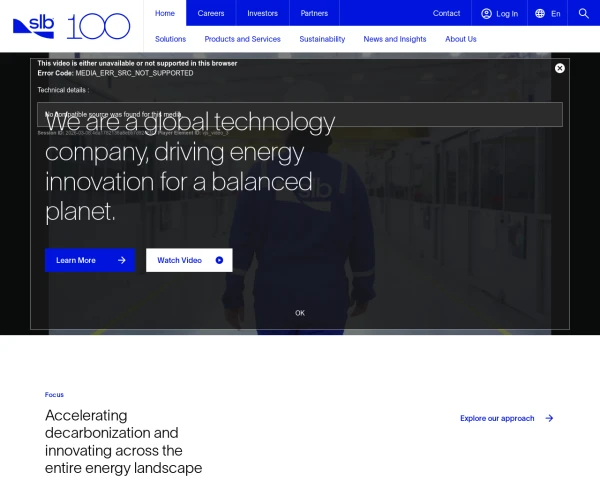600x480 pixels.
Task: Click the technical details message box
Action: click(300, 114)
